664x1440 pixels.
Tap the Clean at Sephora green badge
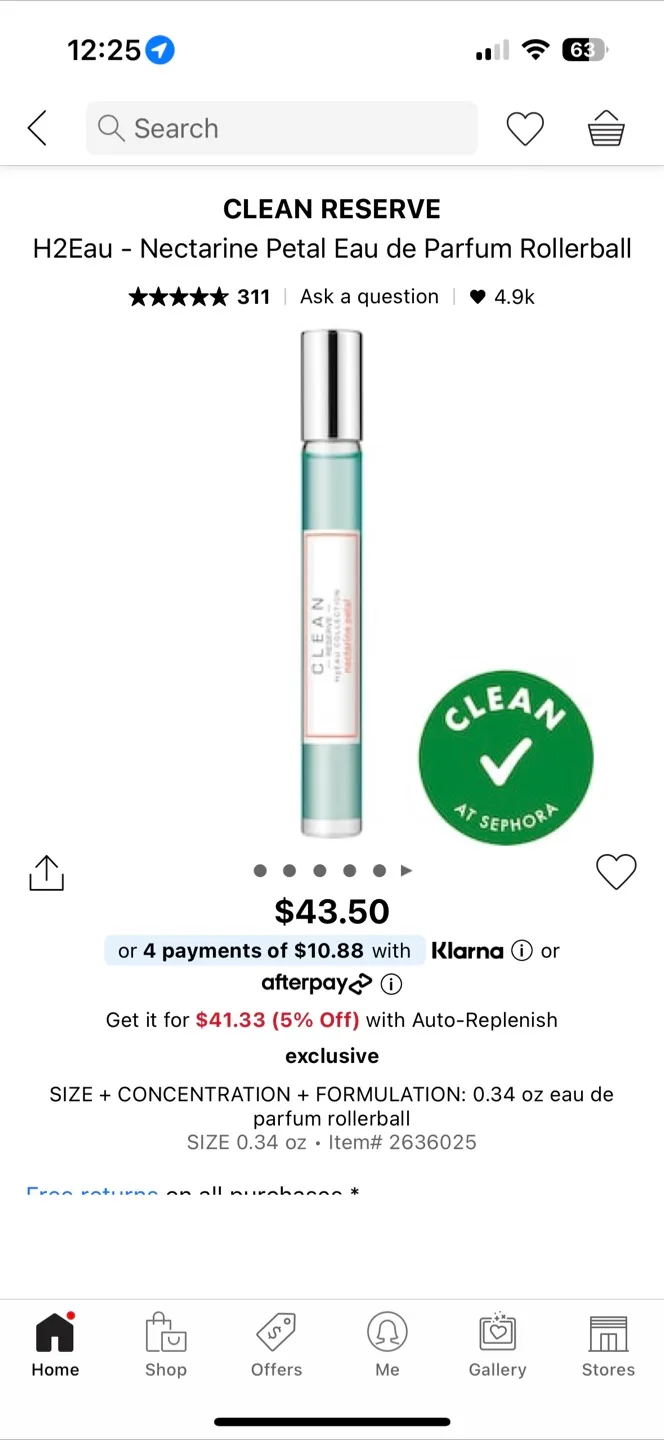506,758
